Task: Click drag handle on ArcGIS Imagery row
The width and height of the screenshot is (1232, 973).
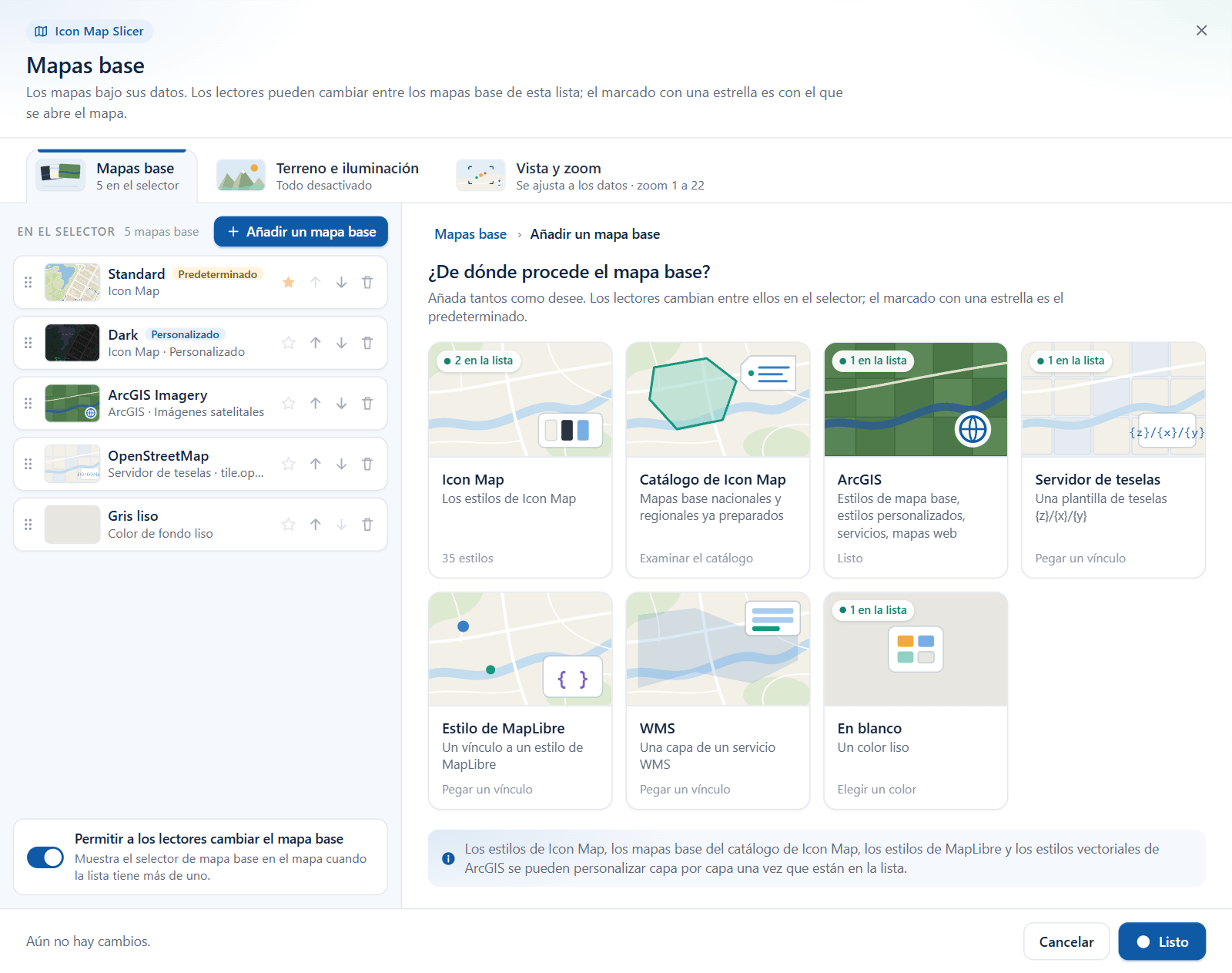Action: point(28,403)
